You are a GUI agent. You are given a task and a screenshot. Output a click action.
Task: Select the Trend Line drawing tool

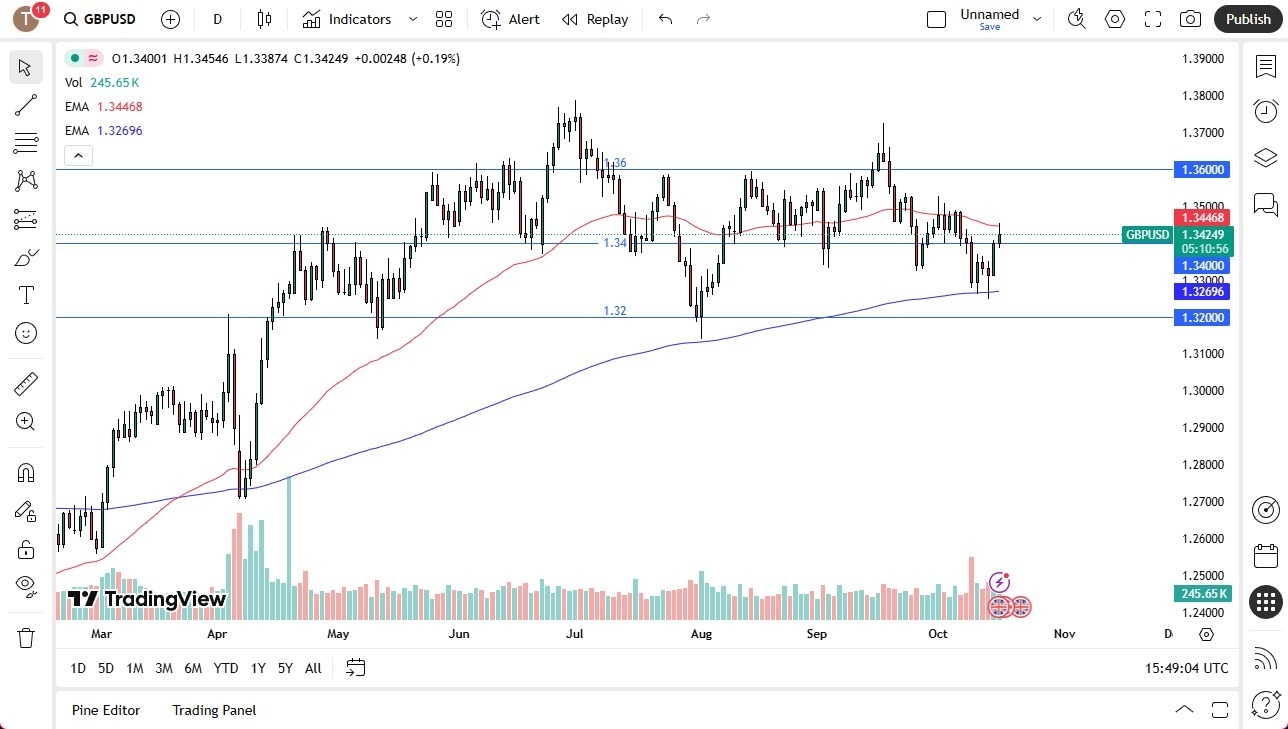(26, 105)
